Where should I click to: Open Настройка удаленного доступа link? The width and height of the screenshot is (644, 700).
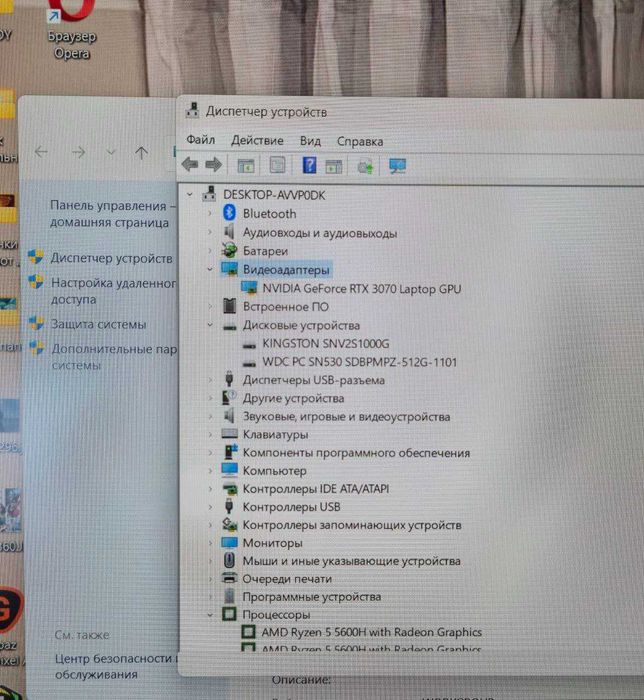(x=113, y=291)
